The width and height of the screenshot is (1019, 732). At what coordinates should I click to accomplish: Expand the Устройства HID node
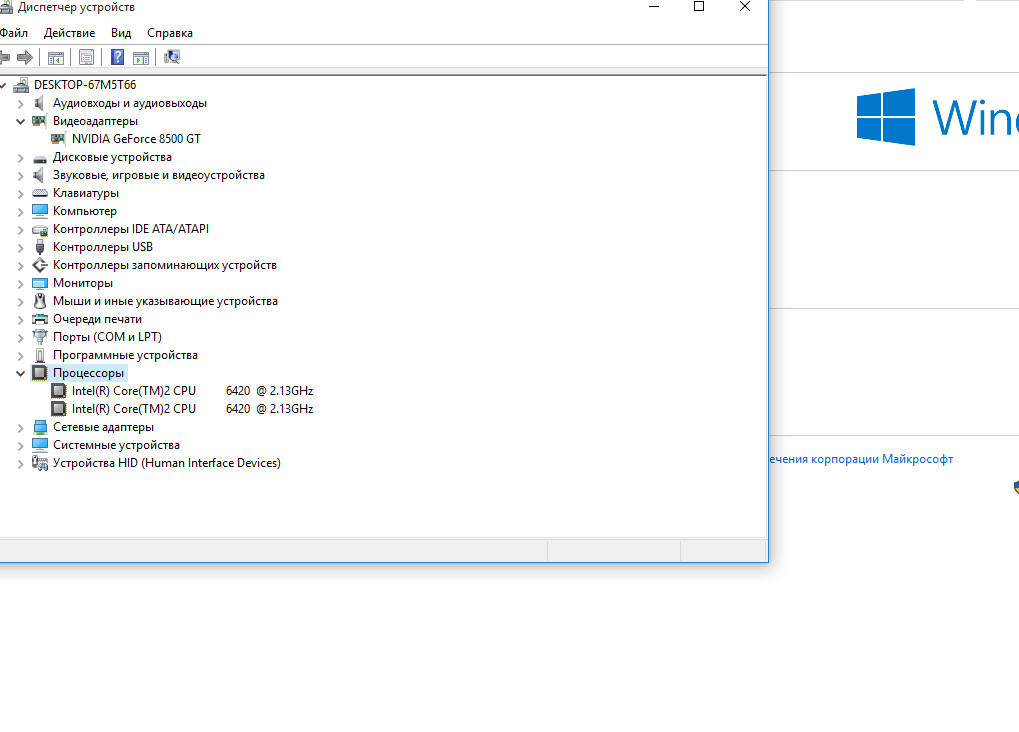pos(20,464)
